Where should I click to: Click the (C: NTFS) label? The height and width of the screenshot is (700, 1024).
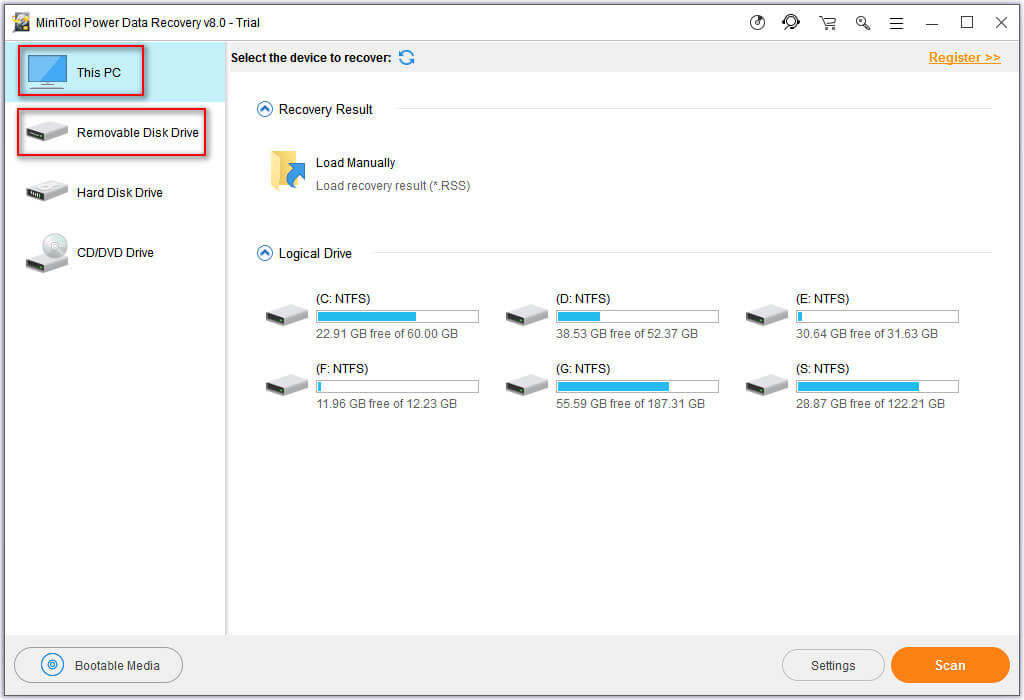pyautogui.click(x=343, y=298)
